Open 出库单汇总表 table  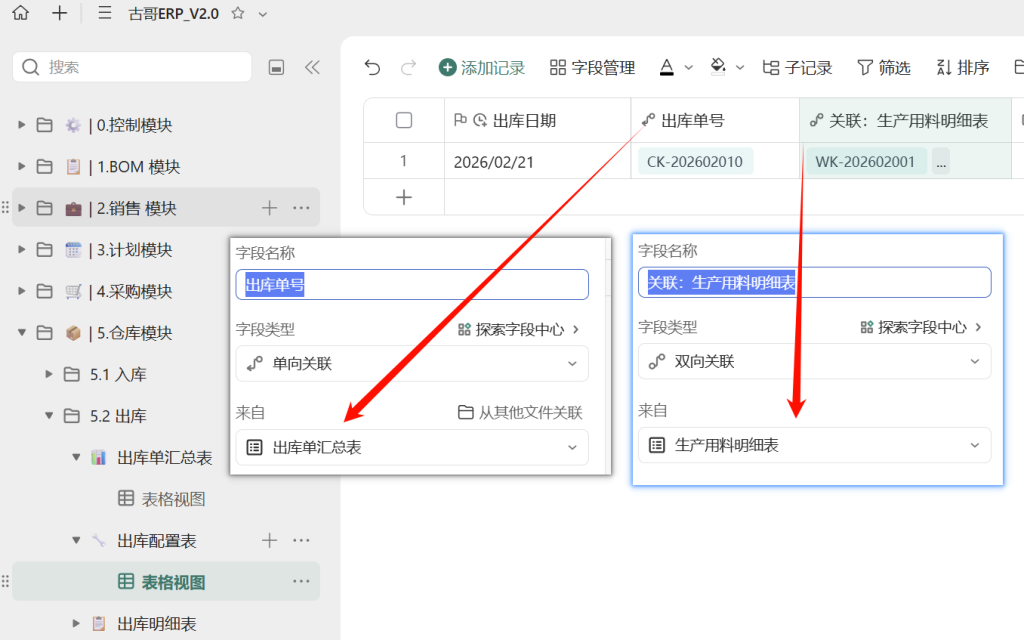[x=165, y=458]
